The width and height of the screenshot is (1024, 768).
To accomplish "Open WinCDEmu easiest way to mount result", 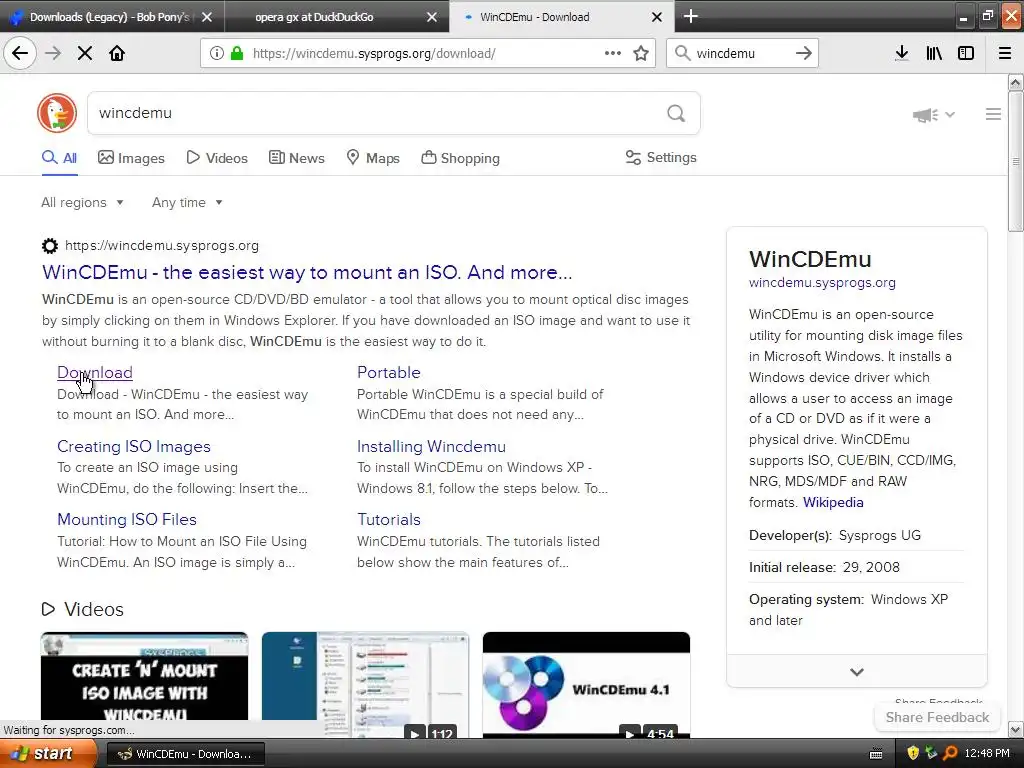I will coord(307,272).
